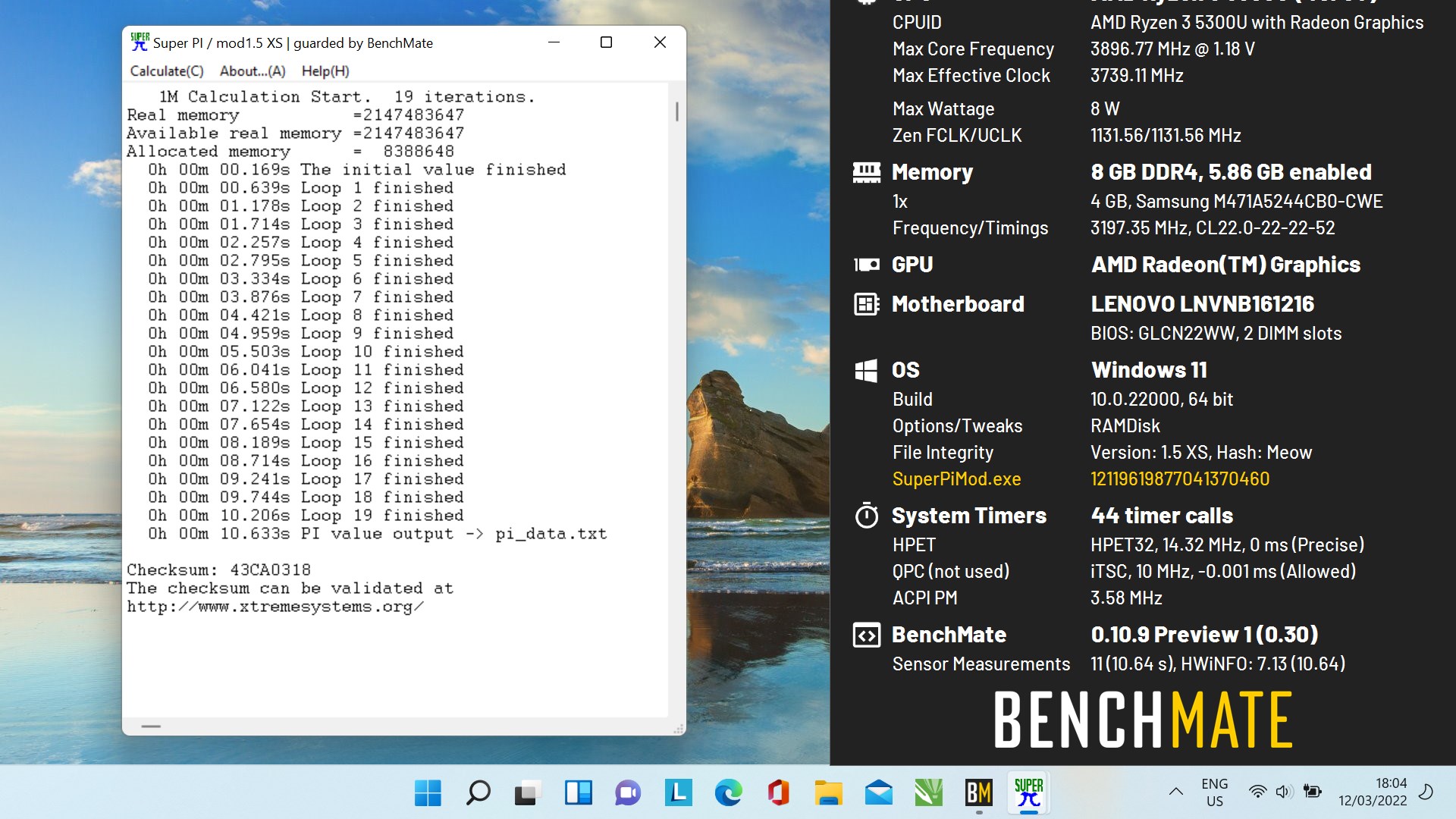Click the 'Loop 1 finished' line
The height and width of the screenshot is (819, 1456).
click(300, 188)
